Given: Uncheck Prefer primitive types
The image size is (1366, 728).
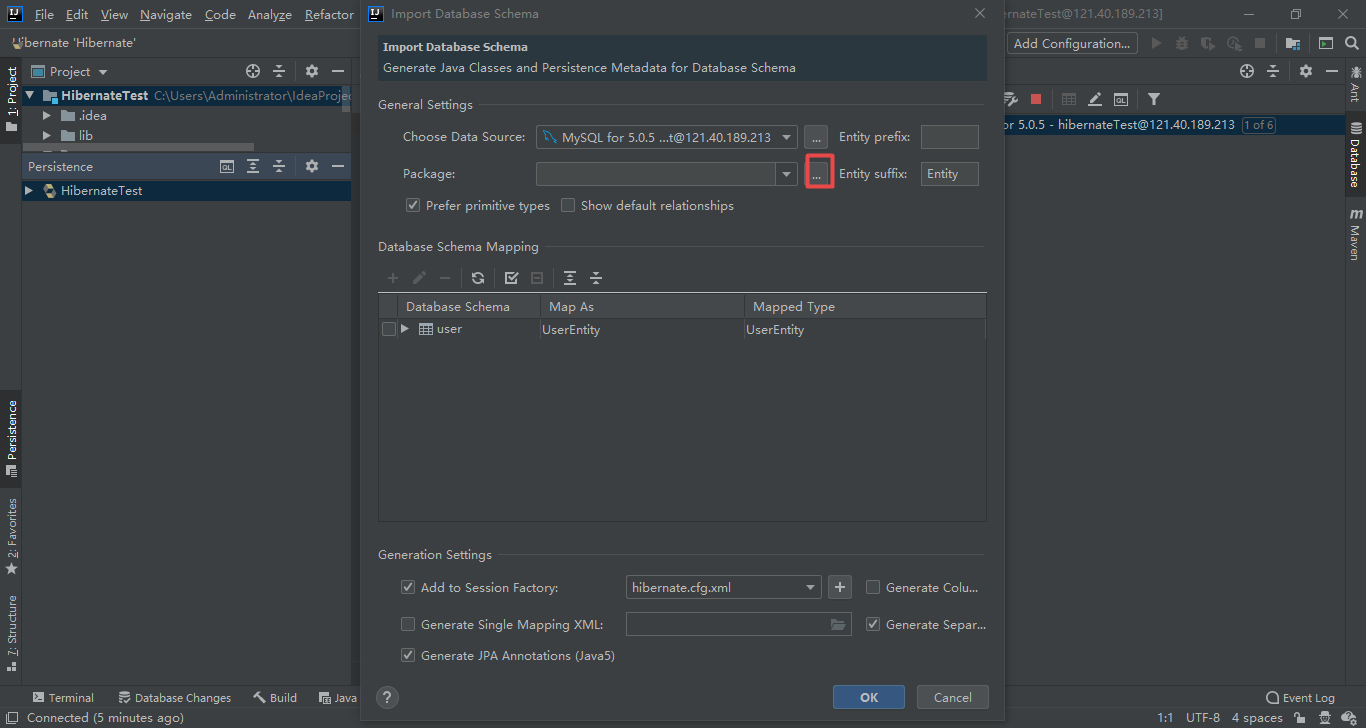Looking at the screenshot, I should click(412, 205).
